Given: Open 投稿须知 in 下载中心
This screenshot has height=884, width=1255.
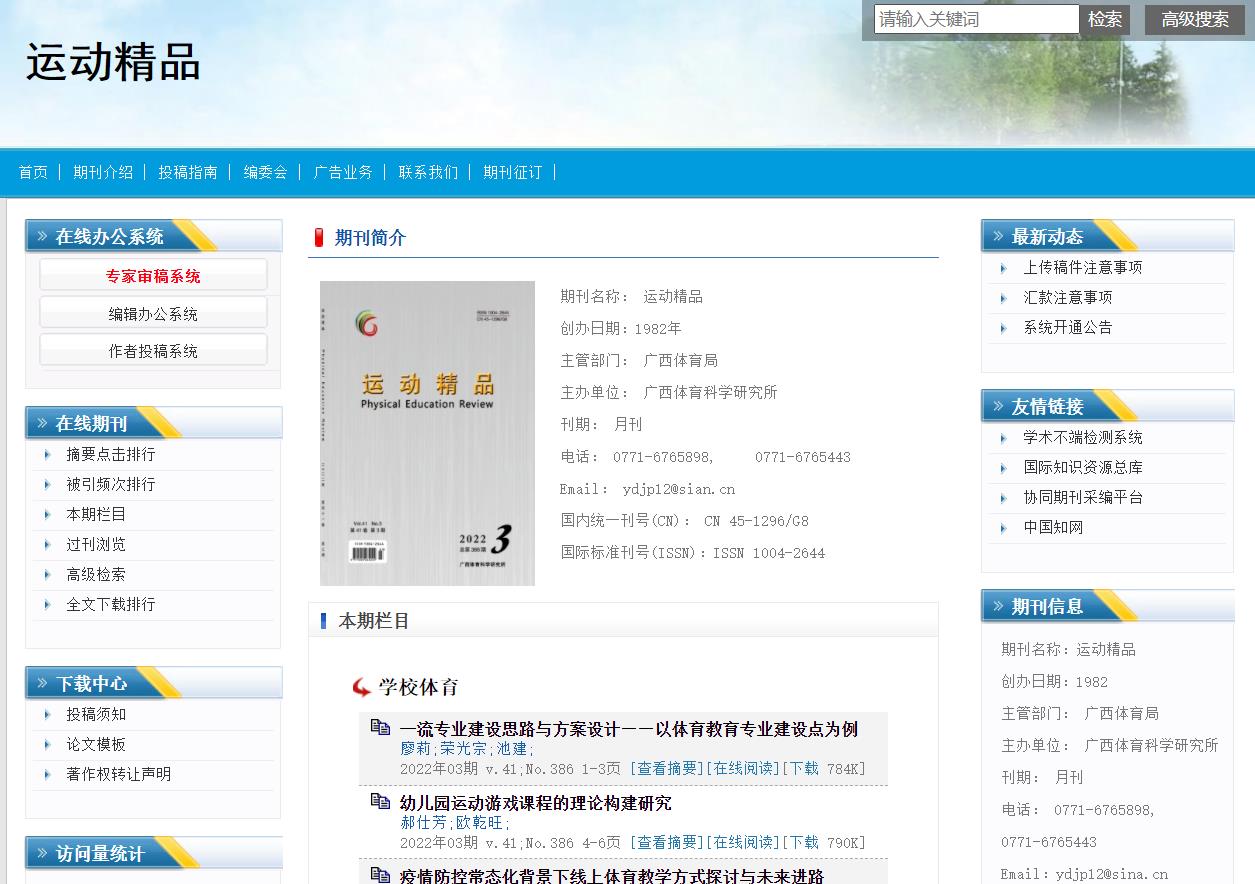Looking at the screenshot, I should pos(96,714).
